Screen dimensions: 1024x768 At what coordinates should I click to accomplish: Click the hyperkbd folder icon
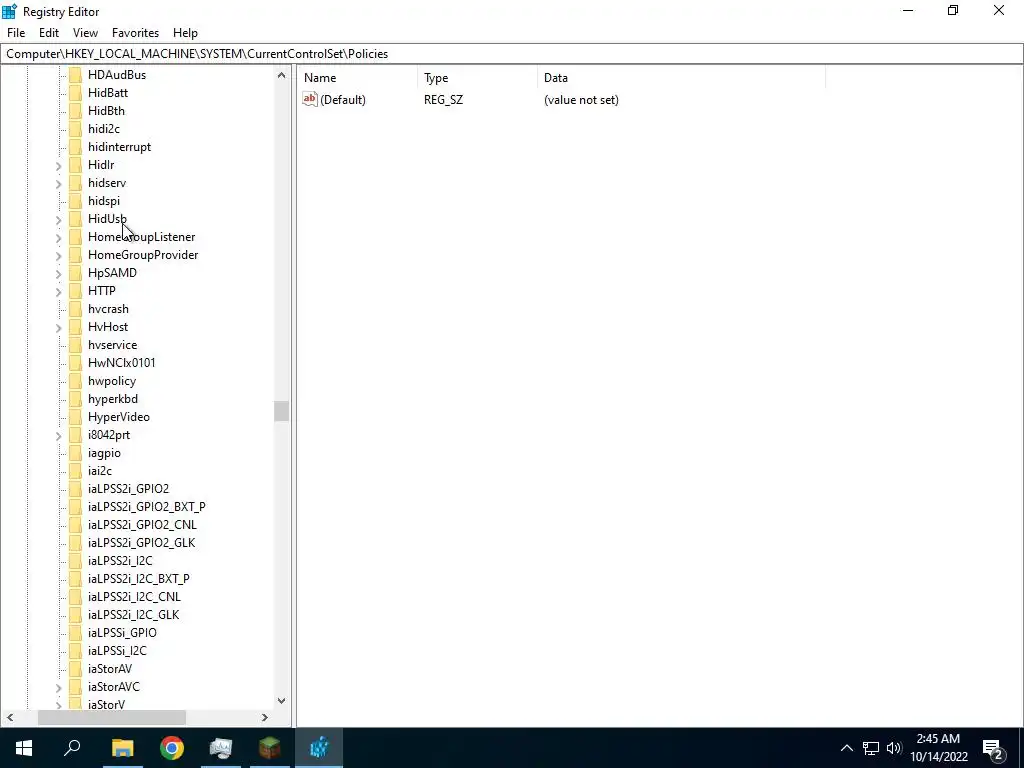[76, 398]
